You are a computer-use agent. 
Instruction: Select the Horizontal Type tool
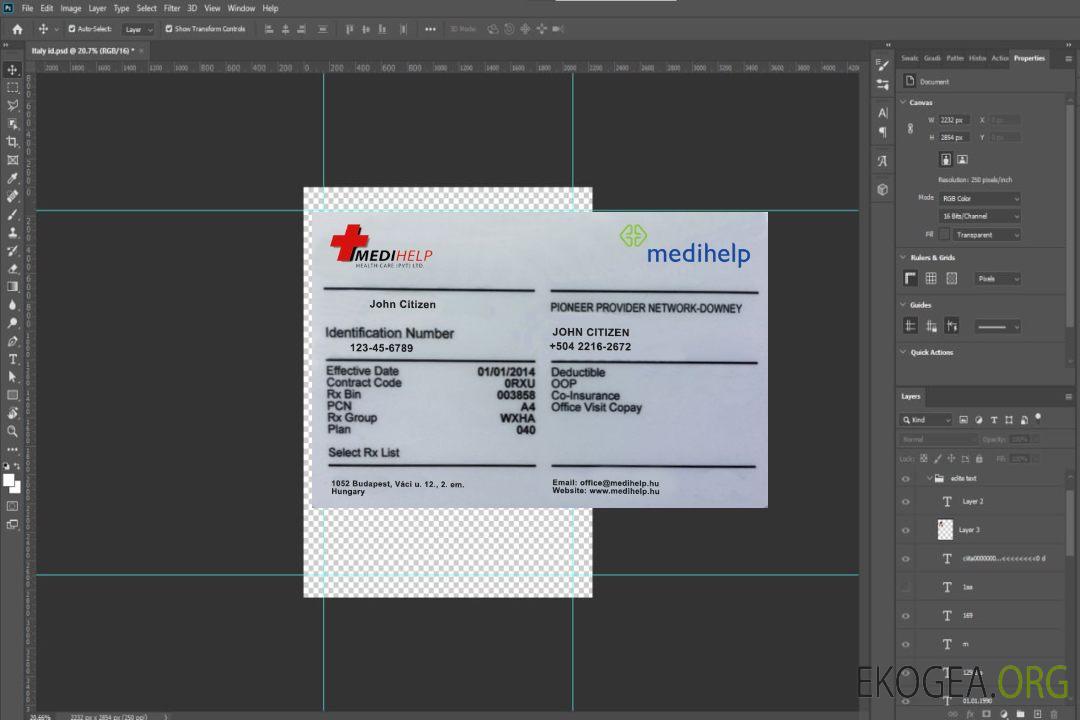12,359
